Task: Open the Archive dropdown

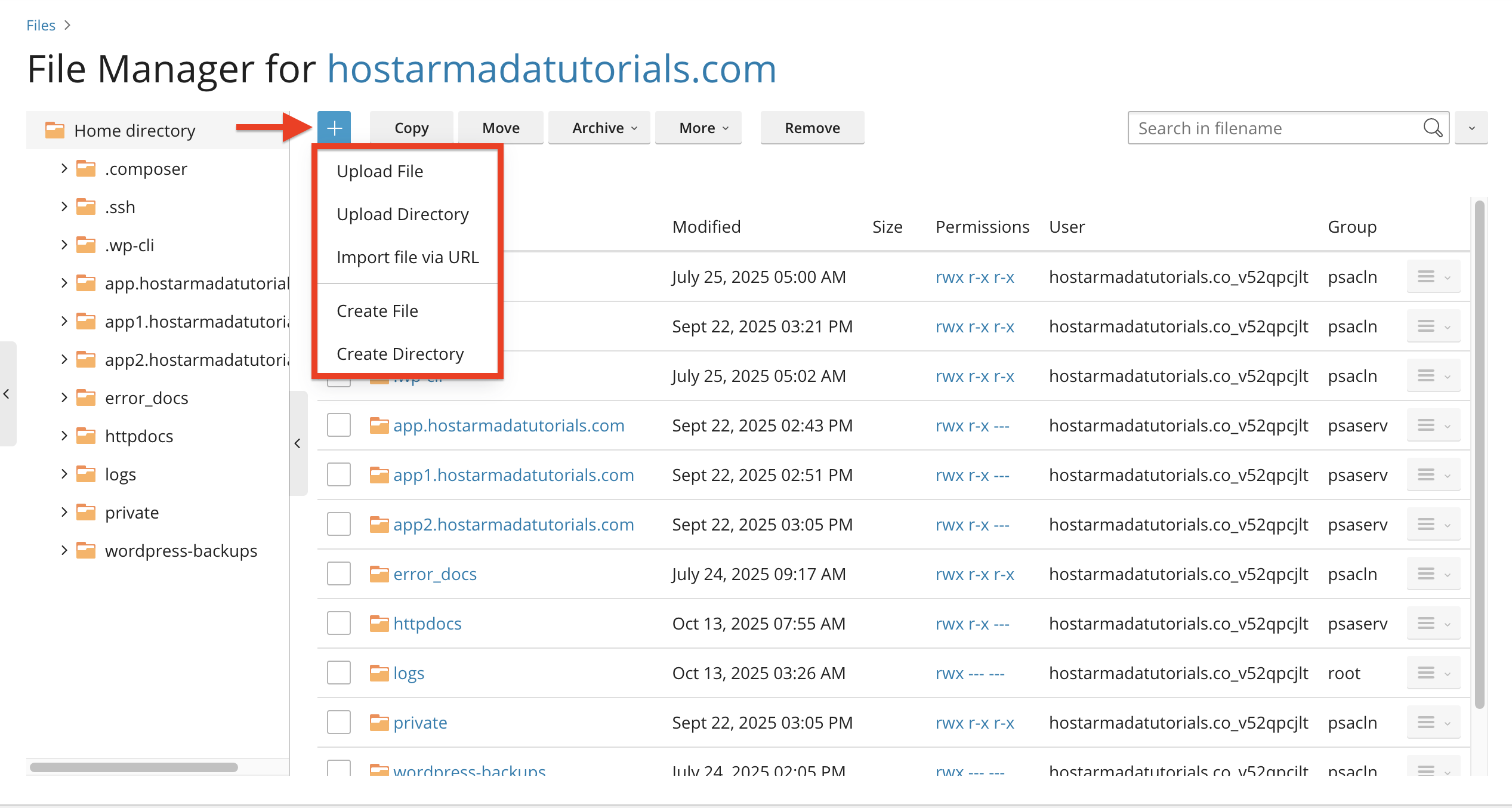Action: click(599, 128)
